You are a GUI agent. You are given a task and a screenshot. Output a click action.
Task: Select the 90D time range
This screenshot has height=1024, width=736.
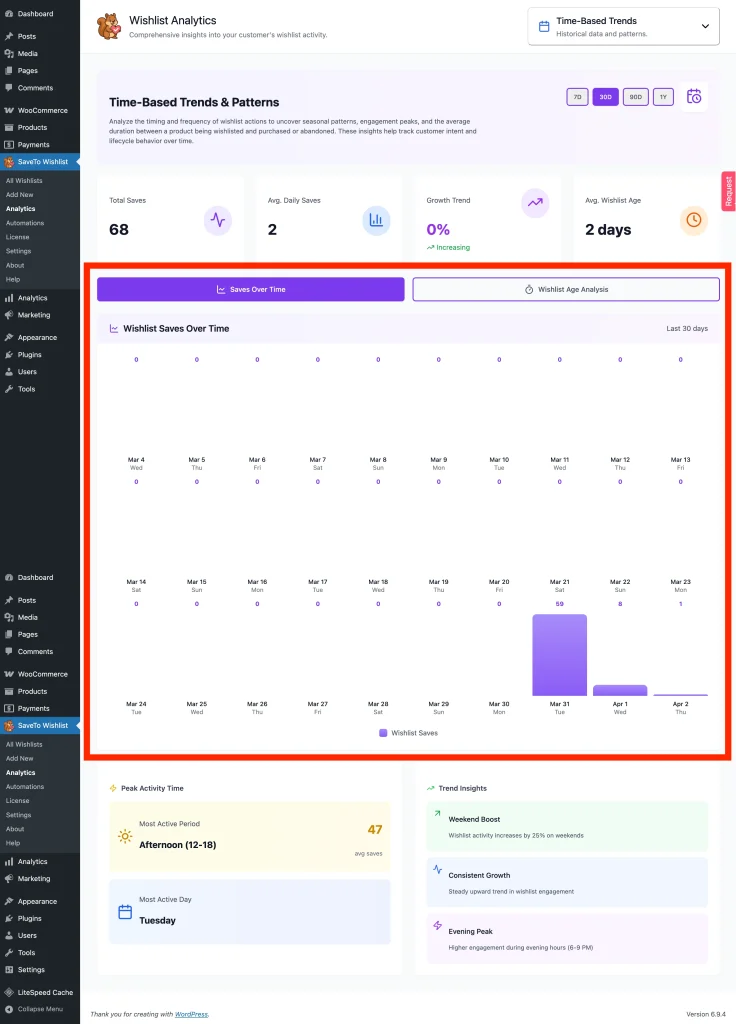635,97
